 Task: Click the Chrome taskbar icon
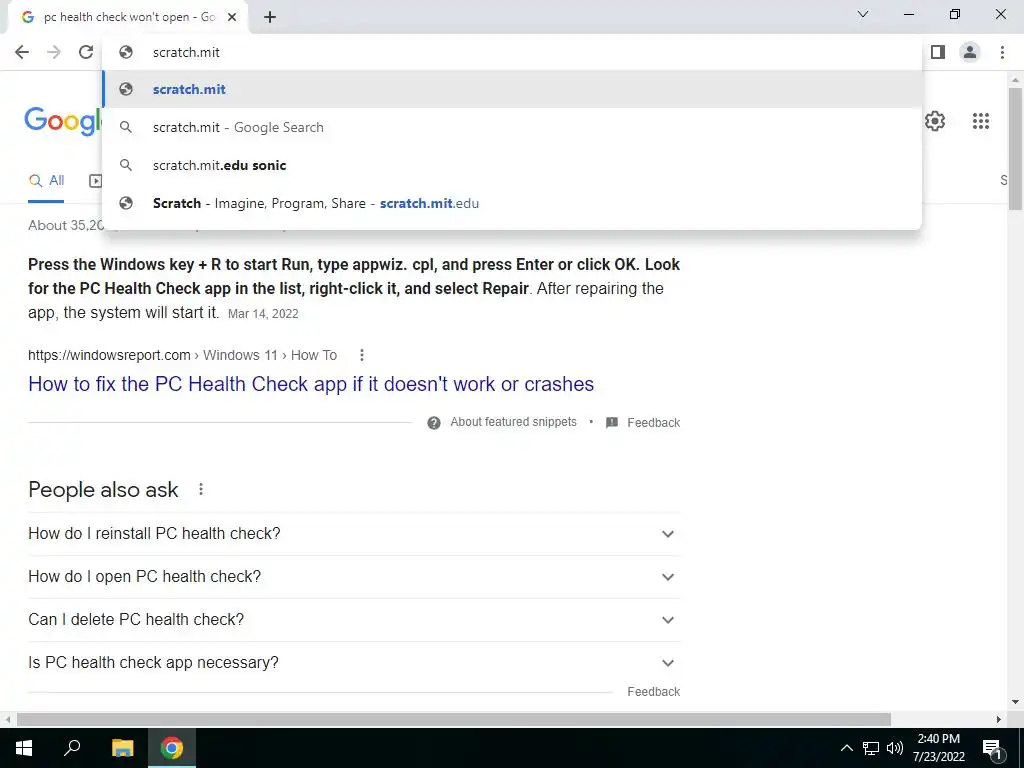[x=172, y=748]
